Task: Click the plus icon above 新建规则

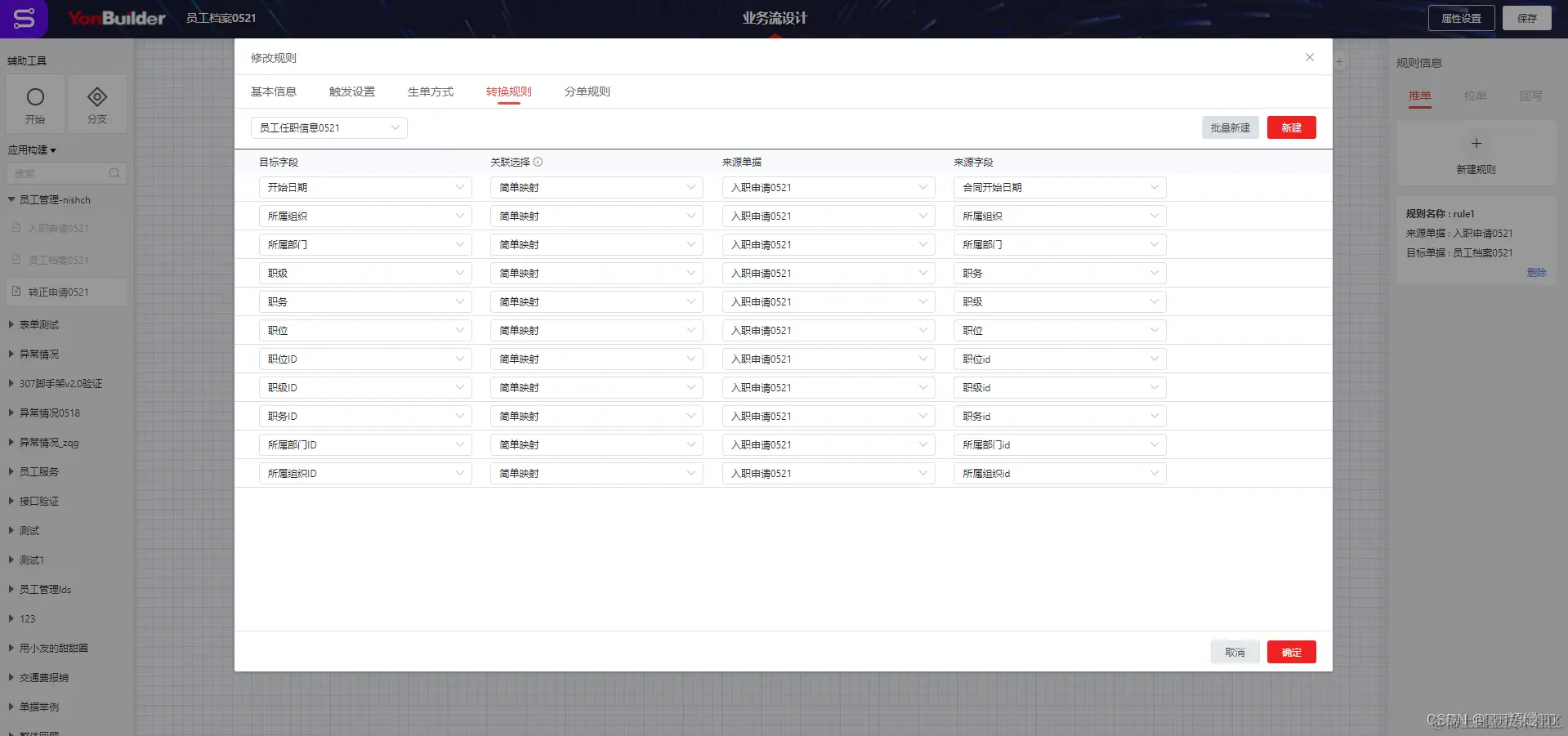Action: point(1476,144)
